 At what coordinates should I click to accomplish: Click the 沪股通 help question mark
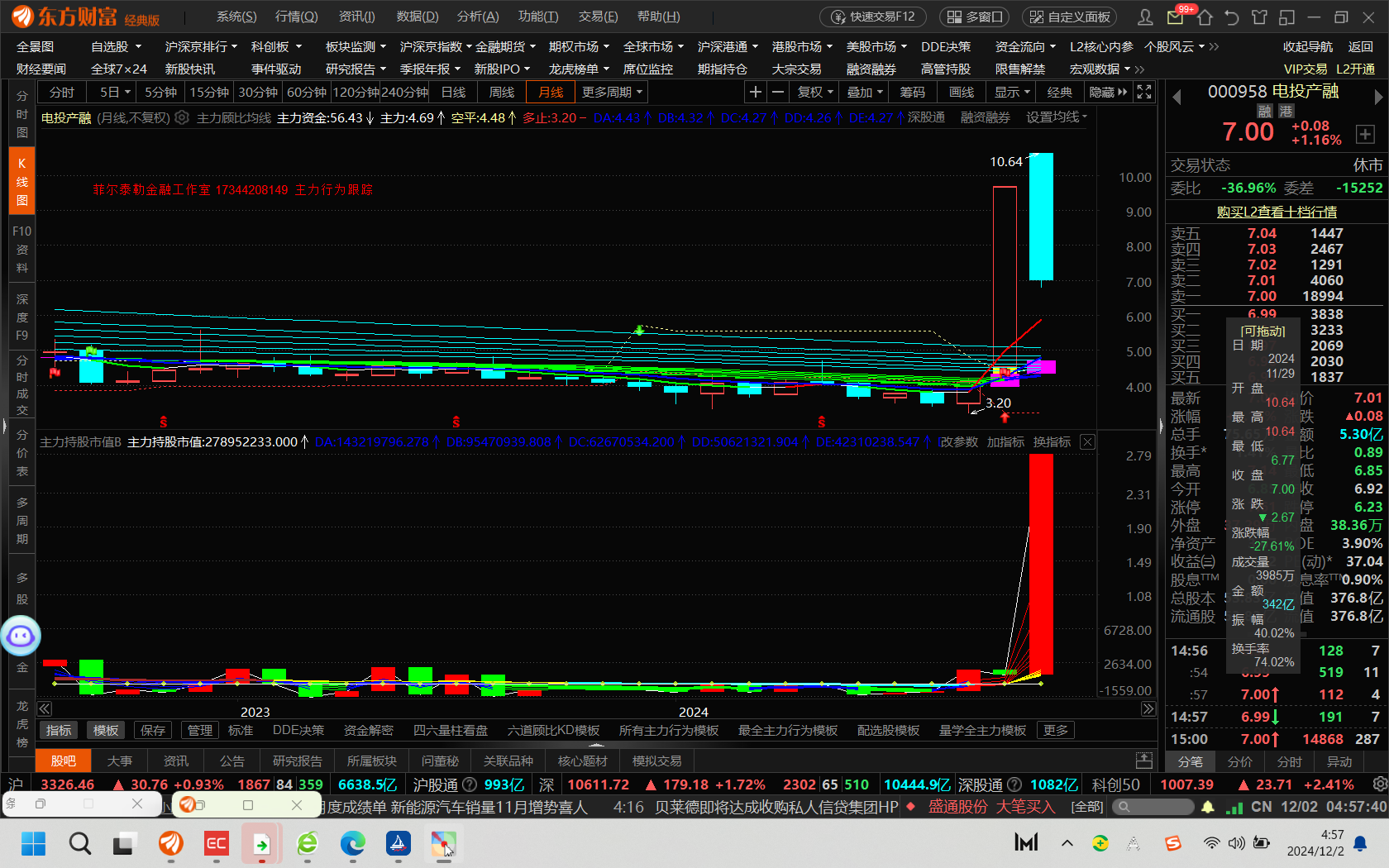(470, 785)
